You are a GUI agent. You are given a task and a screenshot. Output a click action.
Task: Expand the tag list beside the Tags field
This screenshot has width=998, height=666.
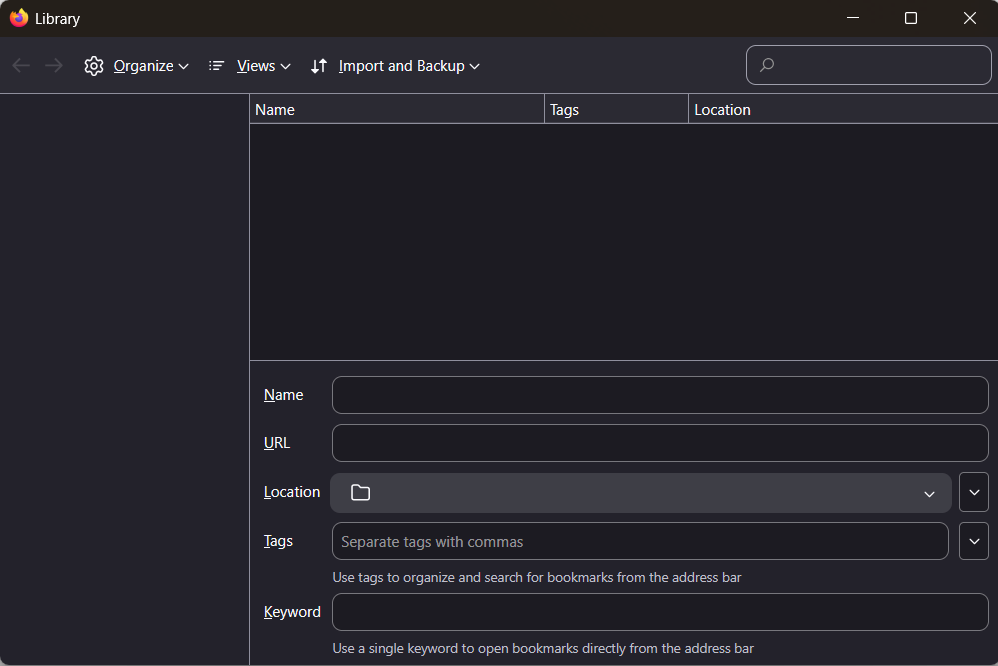coord(974,541)
